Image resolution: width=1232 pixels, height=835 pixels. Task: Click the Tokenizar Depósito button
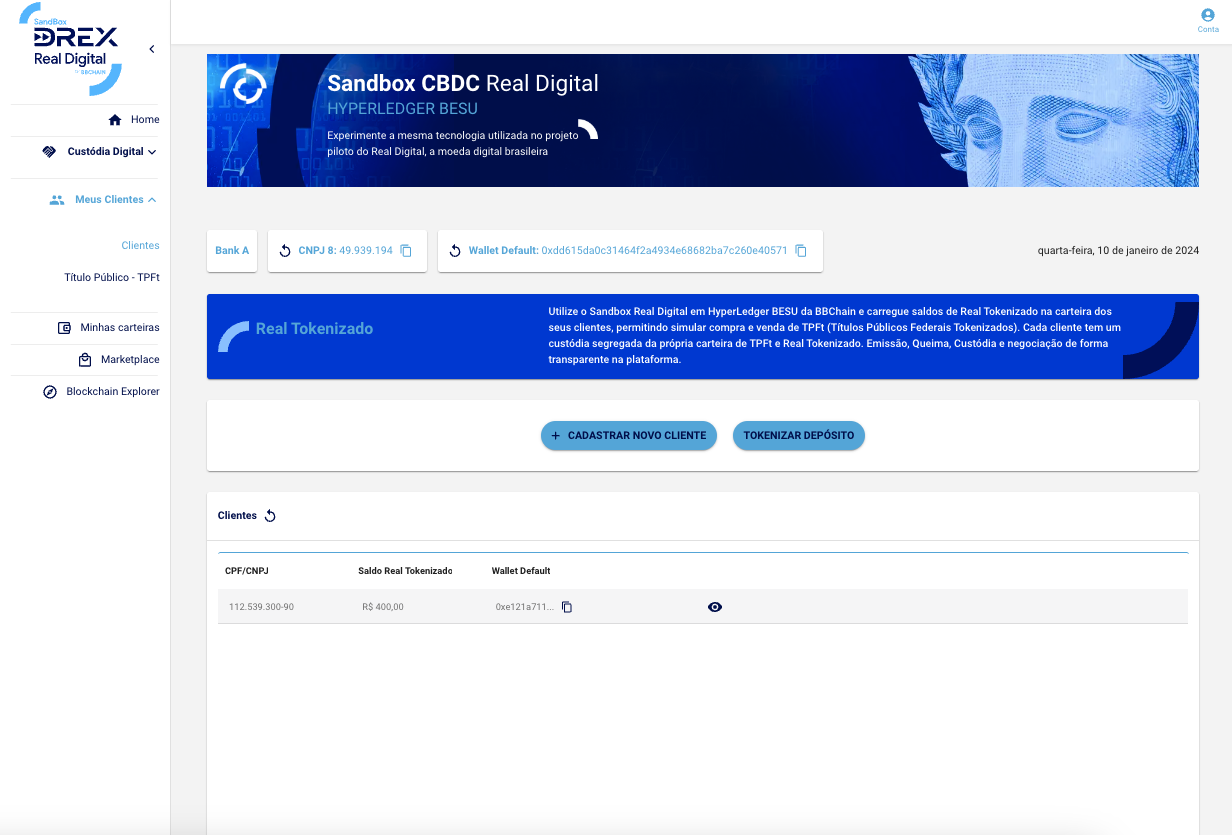tap(798, 436)
